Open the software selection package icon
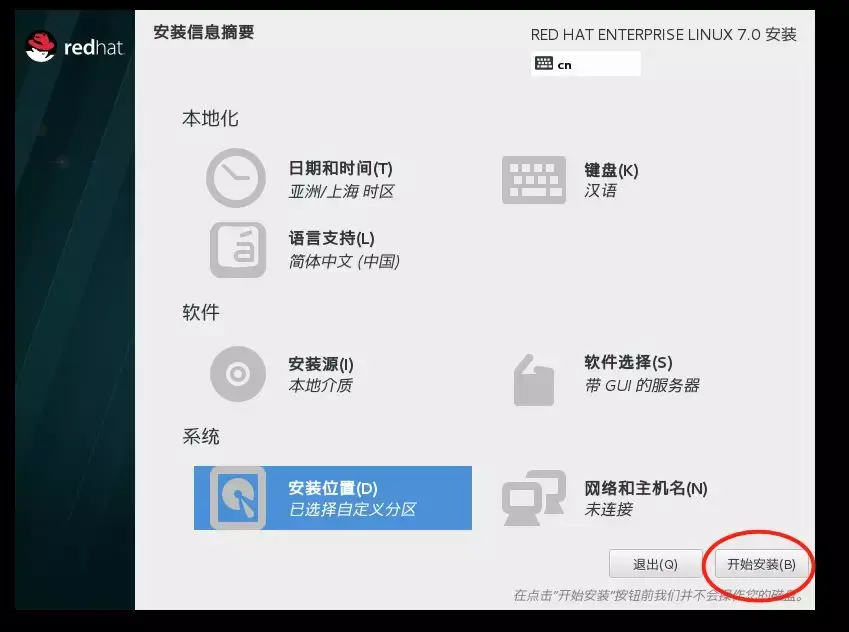 tap(534, 380)
